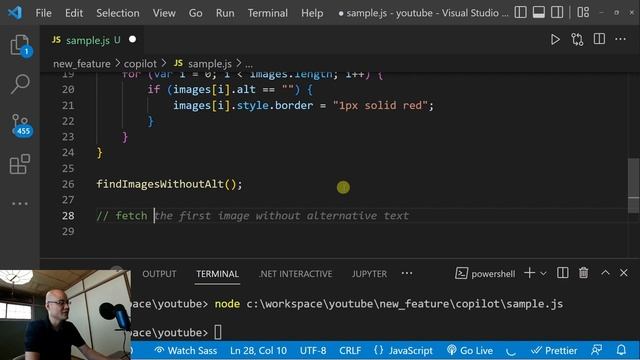Split the editor to the right
Image resolution: width=640 pixels, height=360 pixels.
pyautogui.click(x=599, y=39)
